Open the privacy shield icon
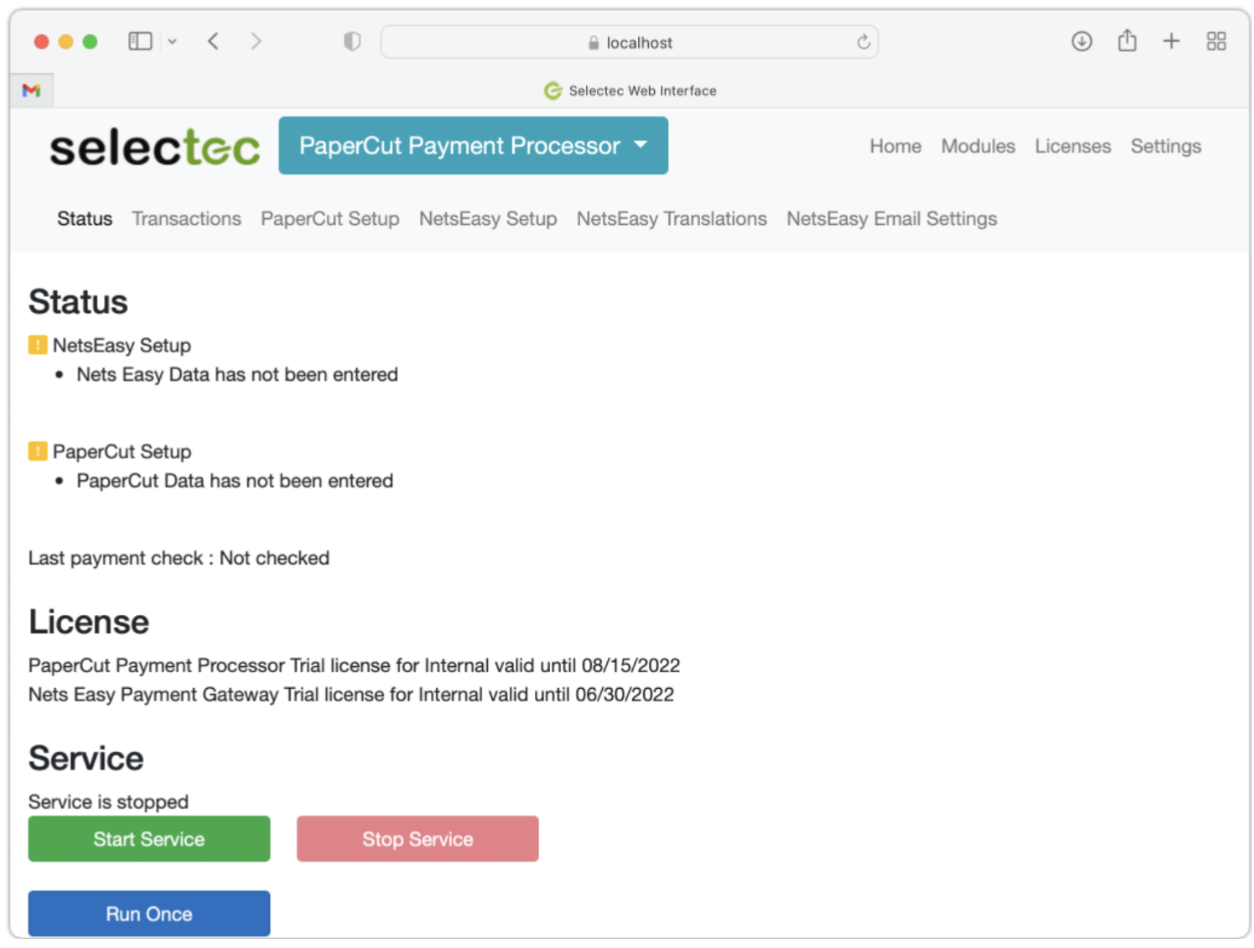 click(352, 42)
